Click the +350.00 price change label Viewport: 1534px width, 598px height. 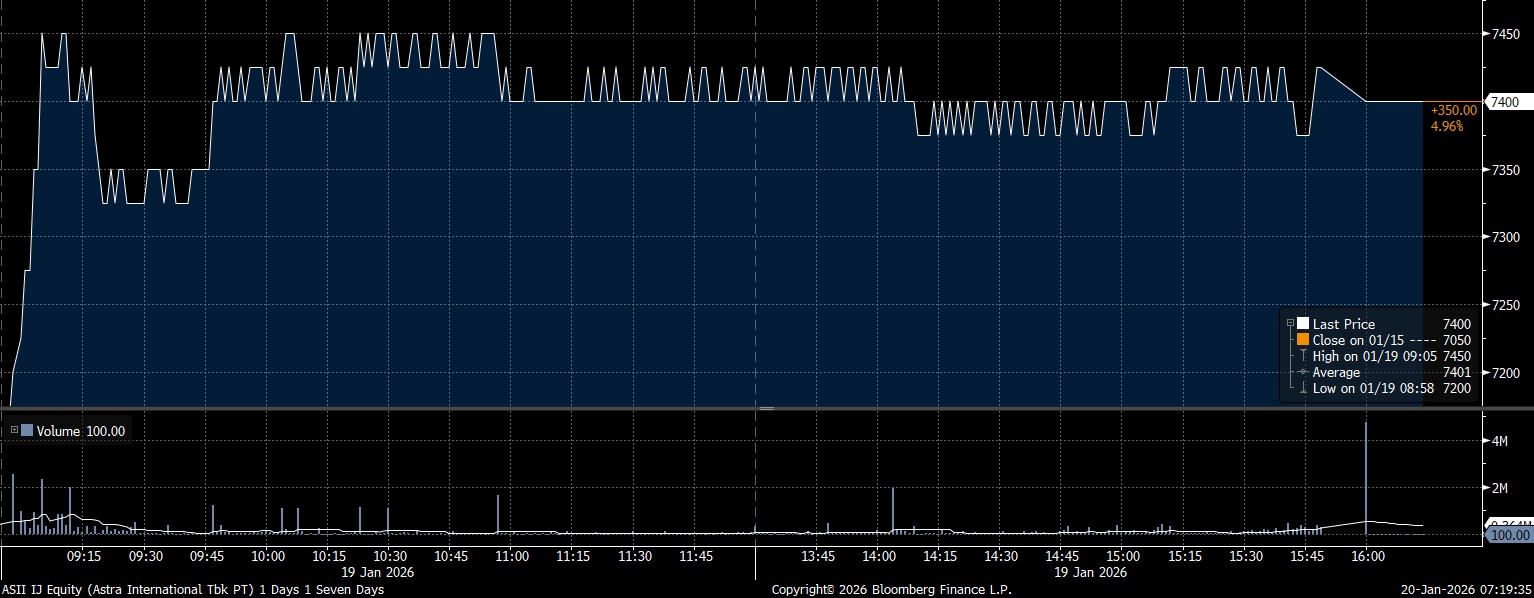pyautogui.click(x=1454, y=110)
